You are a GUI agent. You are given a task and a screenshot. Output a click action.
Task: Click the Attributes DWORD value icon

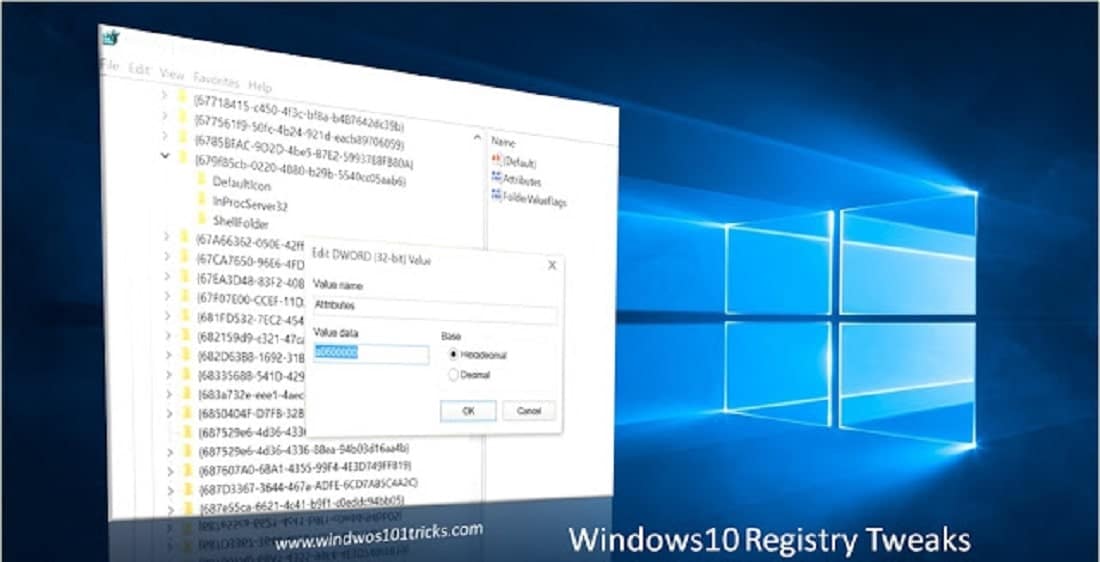pos(497,178)
